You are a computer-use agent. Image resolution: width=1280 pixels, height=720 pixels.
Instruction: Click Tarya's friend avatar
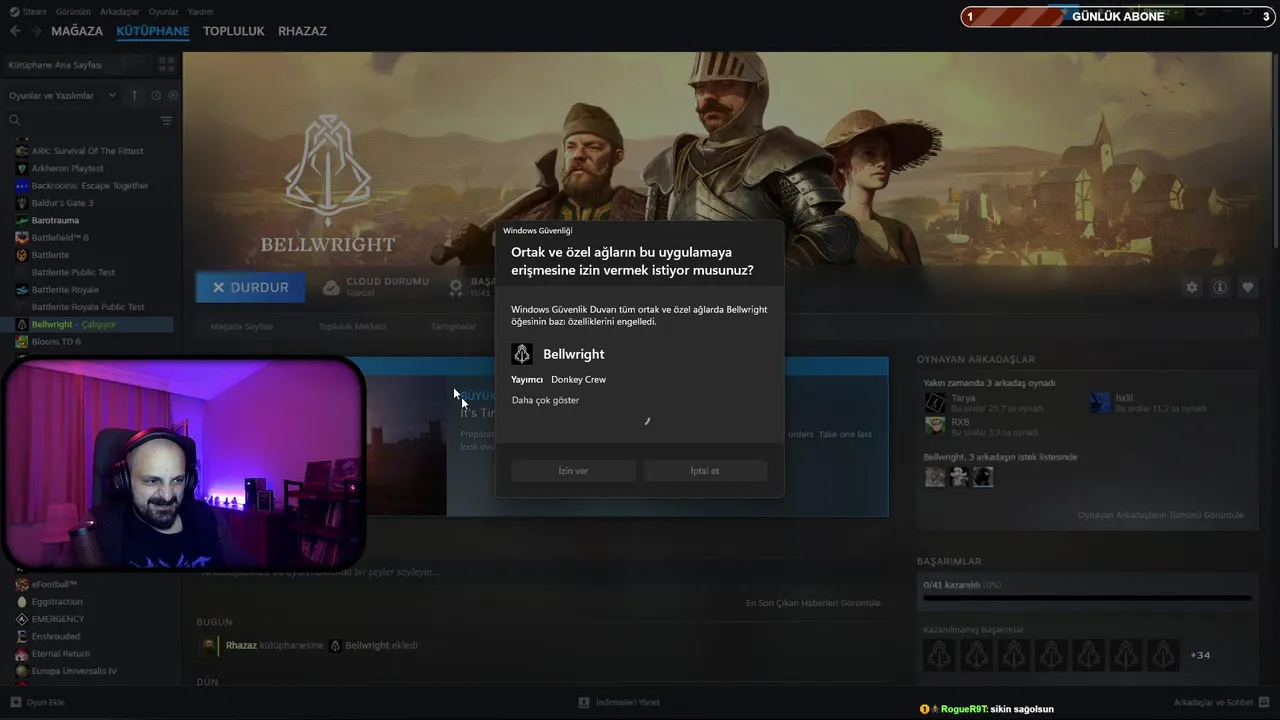pos(935,402)
